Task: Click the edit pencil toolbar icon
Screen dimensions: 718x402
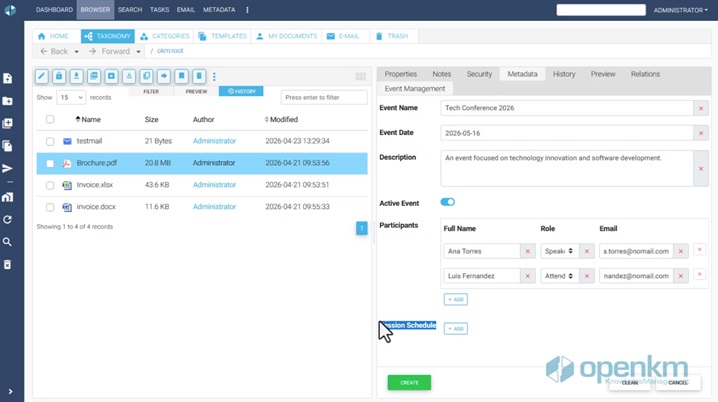Action: (x=42, y=76)
